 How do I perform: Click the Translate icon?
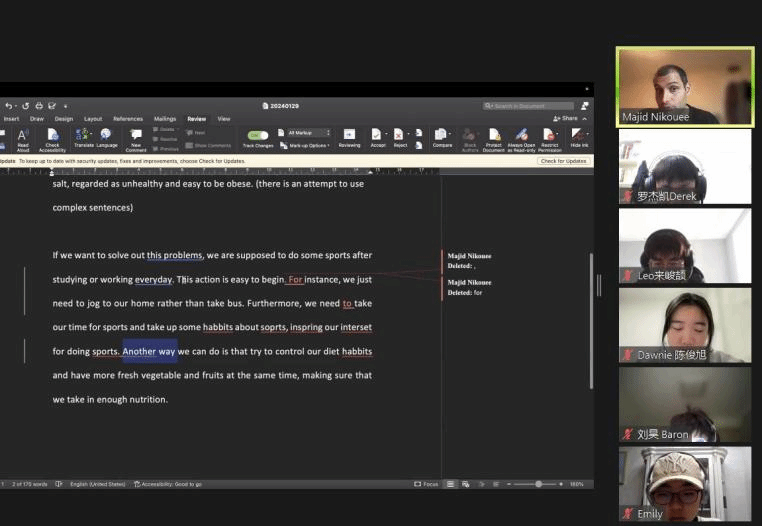83,134
